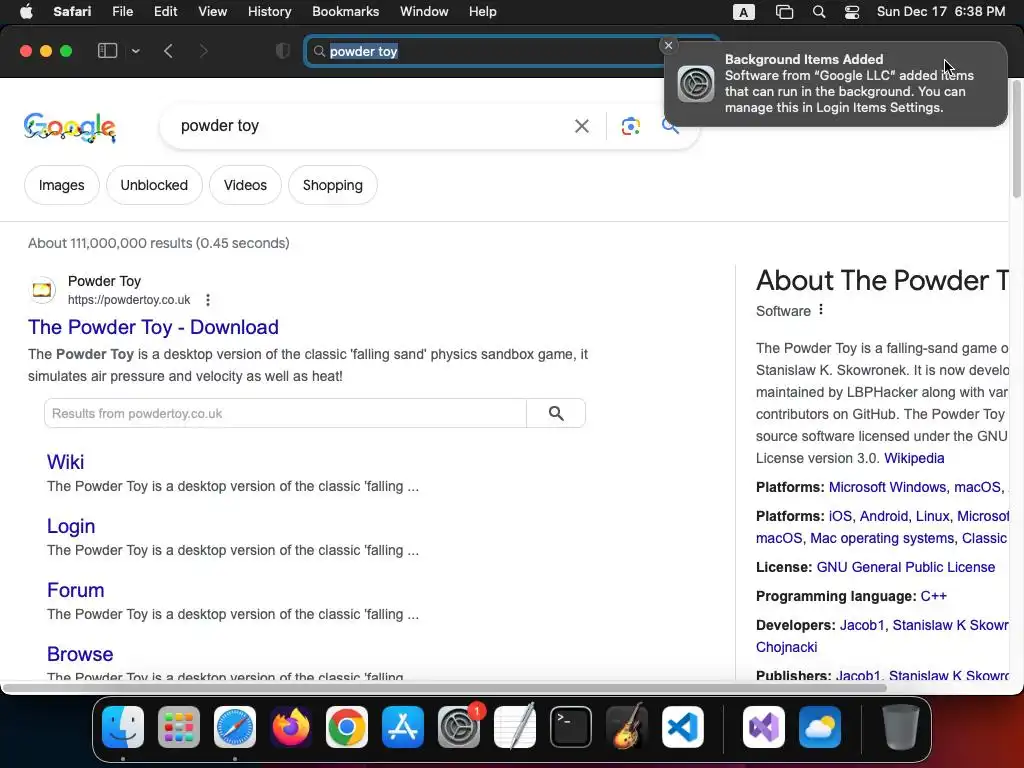Image resolution: width=1024 pixels, height=768 pixels.
Task: Click the Google search magnifier button
Action: [669, 126]
